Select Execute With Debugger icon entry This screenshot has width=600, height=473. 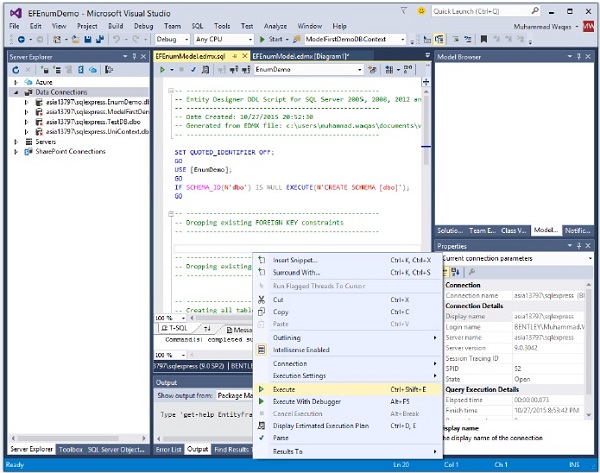coord(263,401)
